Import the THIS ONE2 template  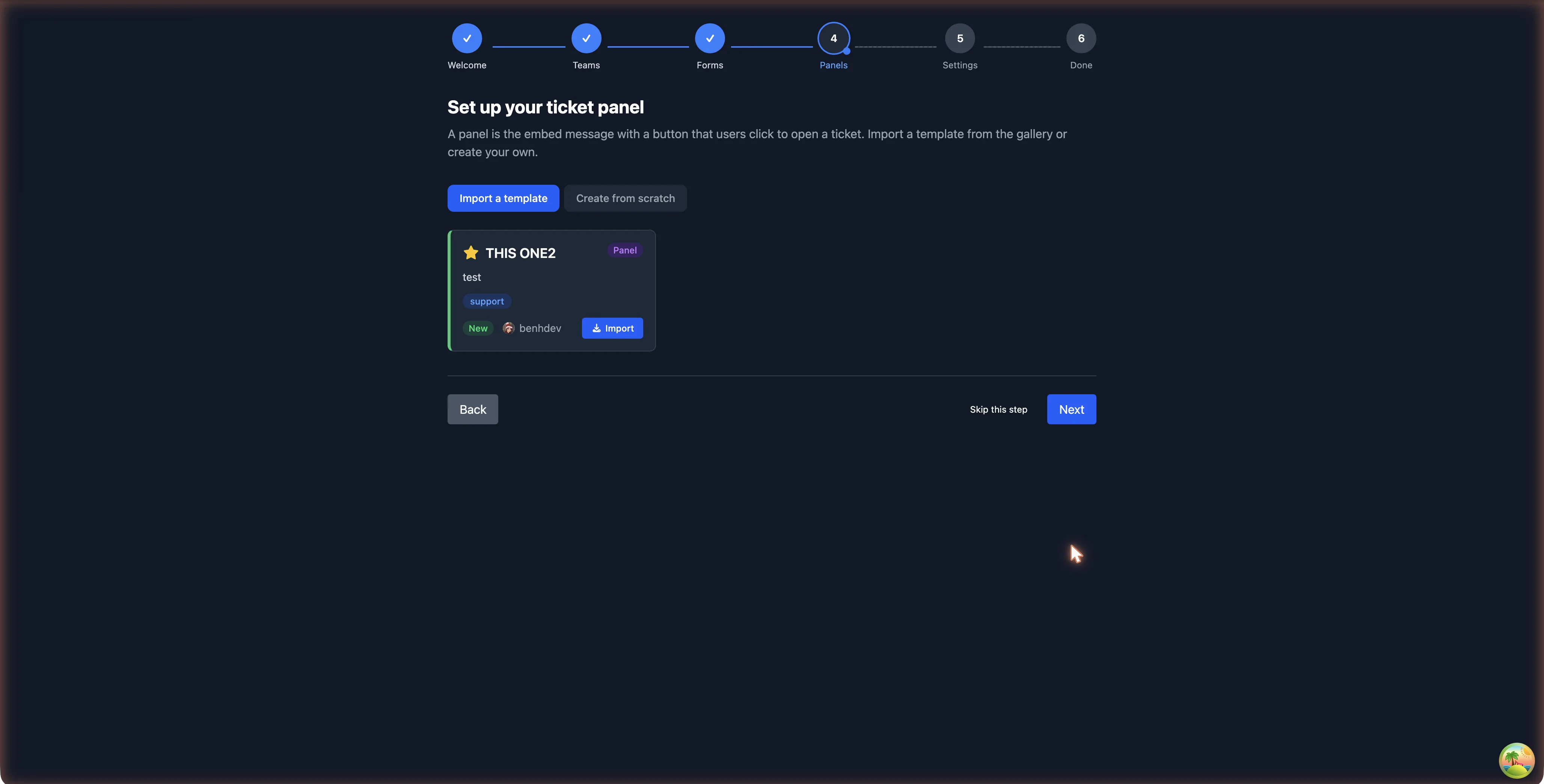click(612, 328)
